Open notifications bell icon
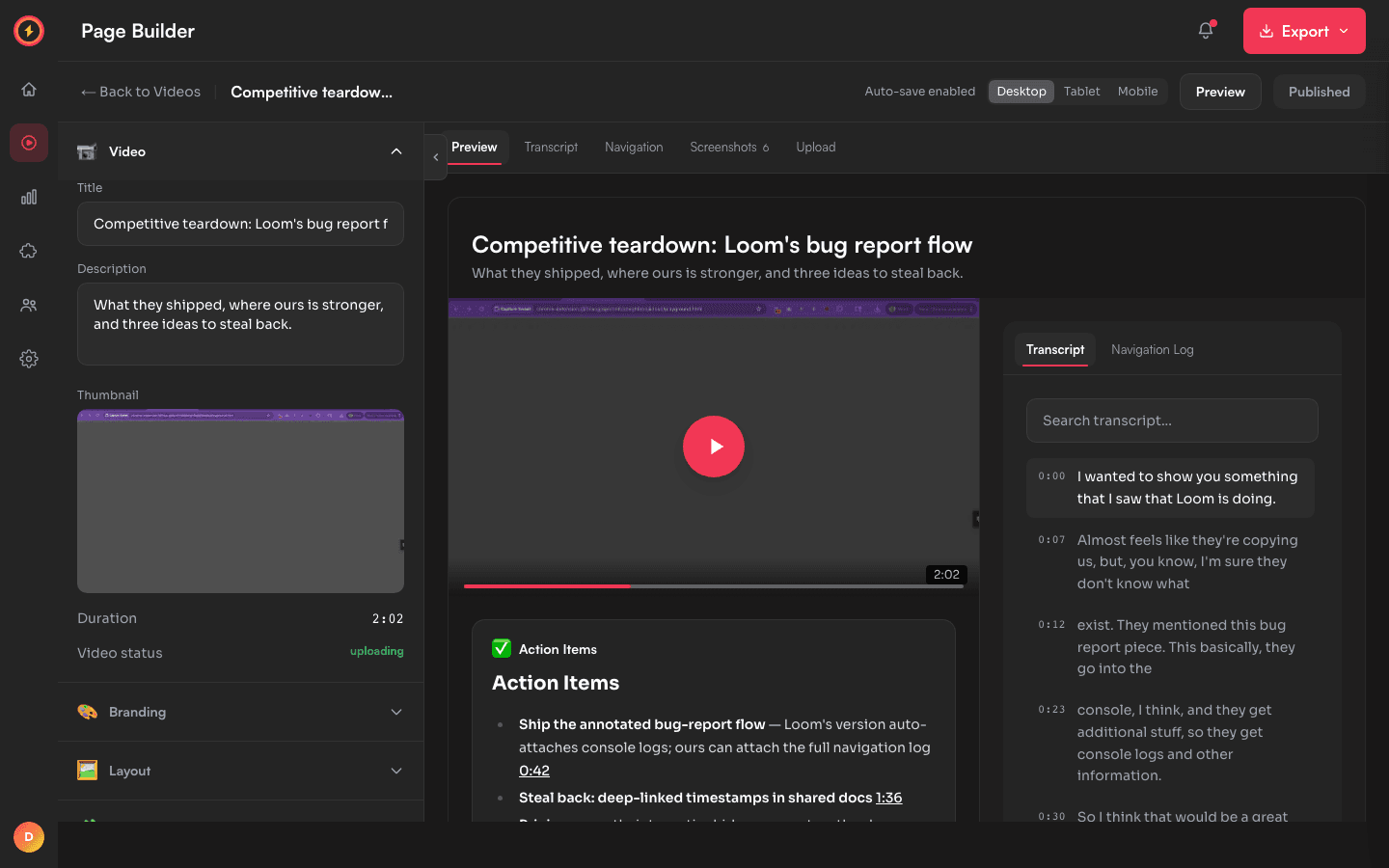Screen dimensions: 1389x868 [x=1206, y=31]
